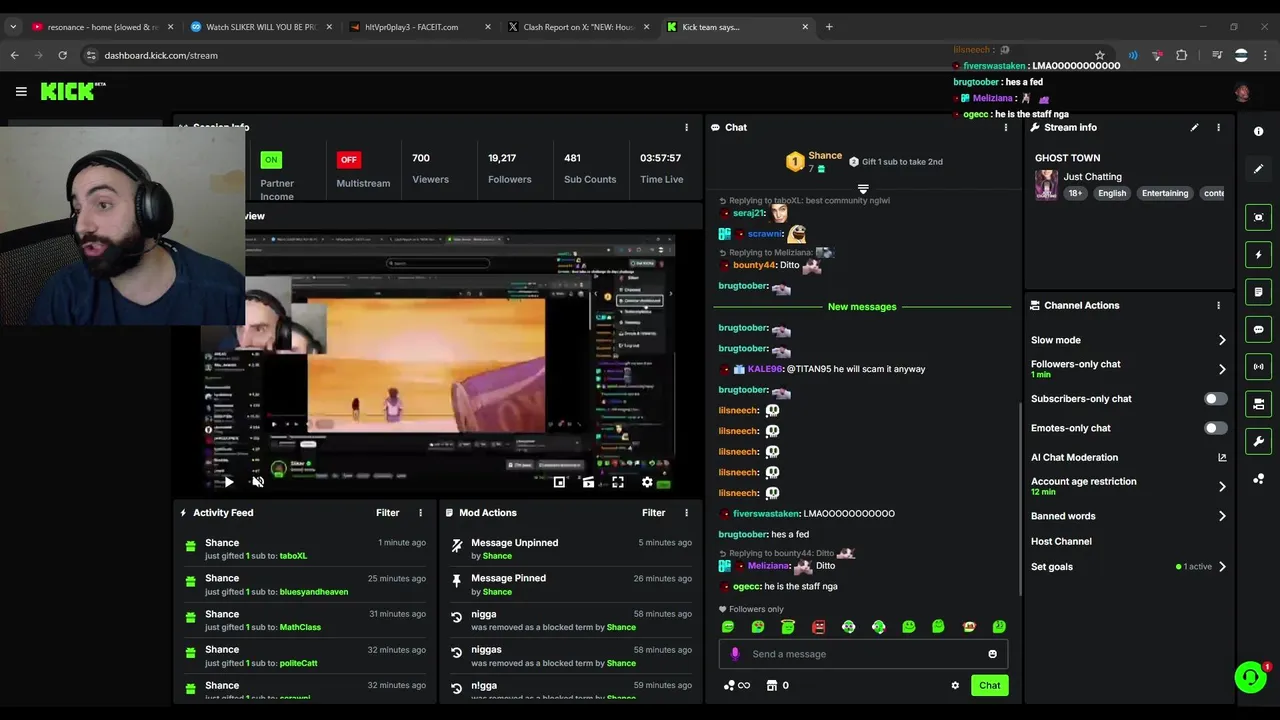Toggle chat widget in sidebar
1280x720 pixels.
(x=1258, y=329)
